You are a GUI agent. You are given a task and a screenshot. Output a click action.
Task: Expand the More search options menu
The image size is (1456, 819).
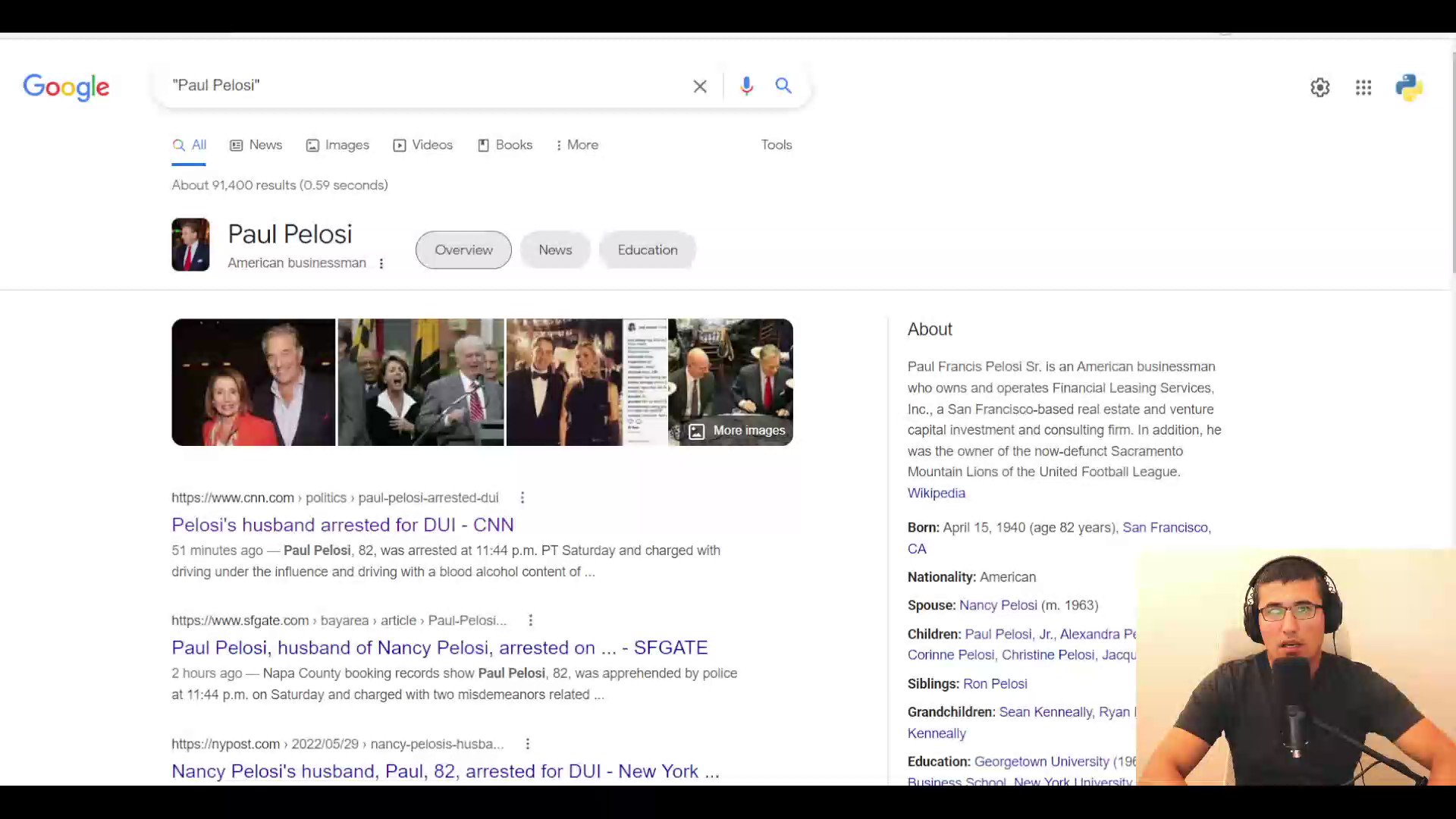[577, 145]
